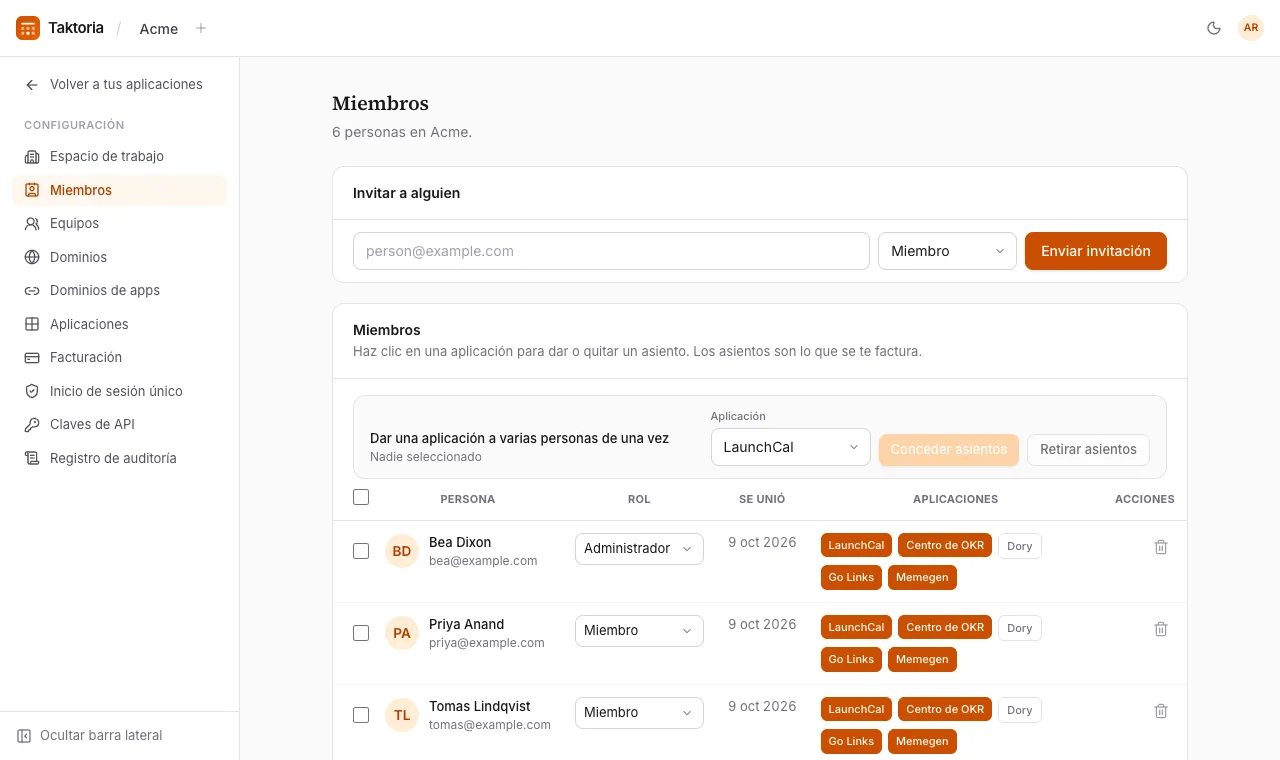Click the Aplicaciones grid icon
Viewport: 1280px width, 760px height.
pyautogui.click(x=32, y=324)
